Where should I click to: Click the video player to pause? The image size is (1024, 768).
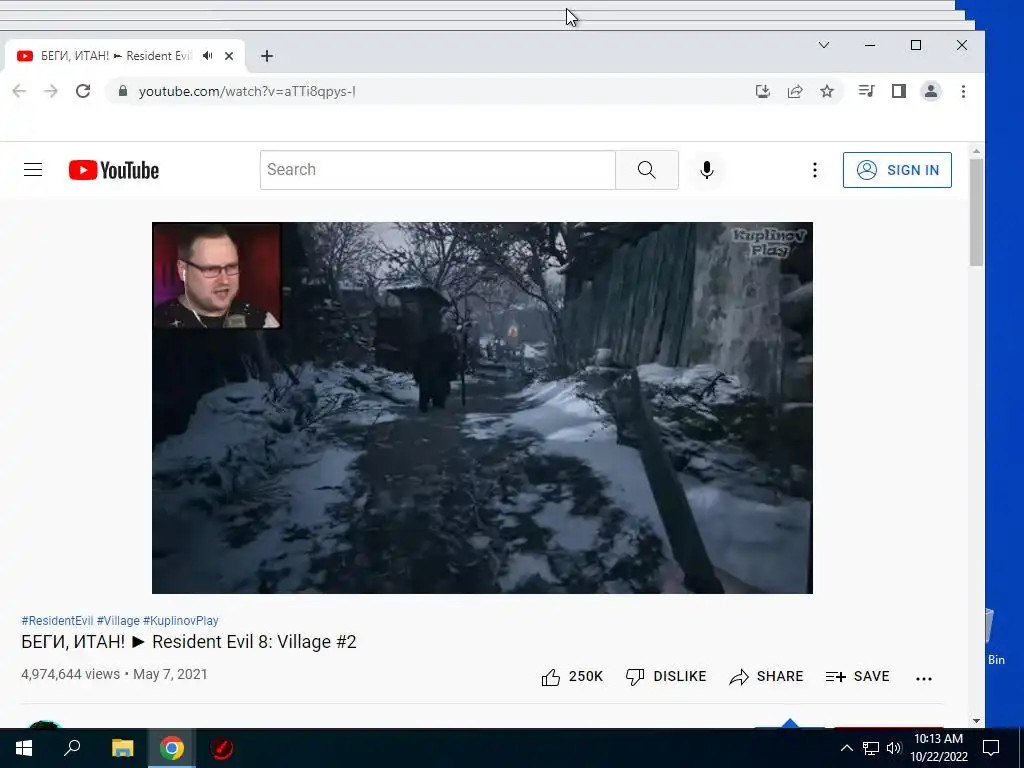[482, 408]
